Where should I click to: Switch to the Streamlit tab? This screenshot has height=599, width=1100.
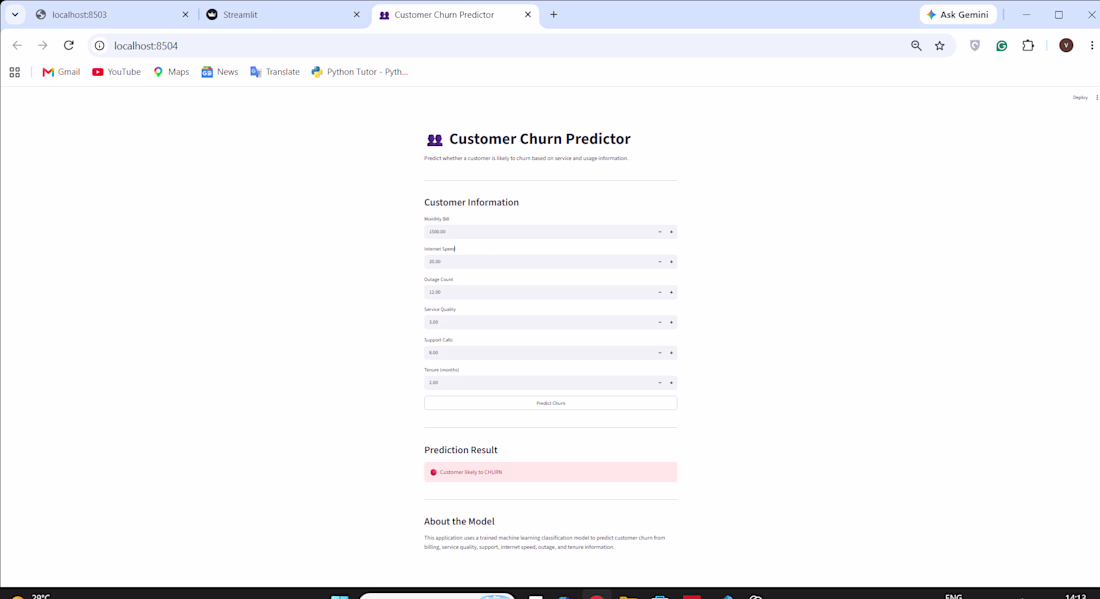pyautogui.click(x=283, y=15)
